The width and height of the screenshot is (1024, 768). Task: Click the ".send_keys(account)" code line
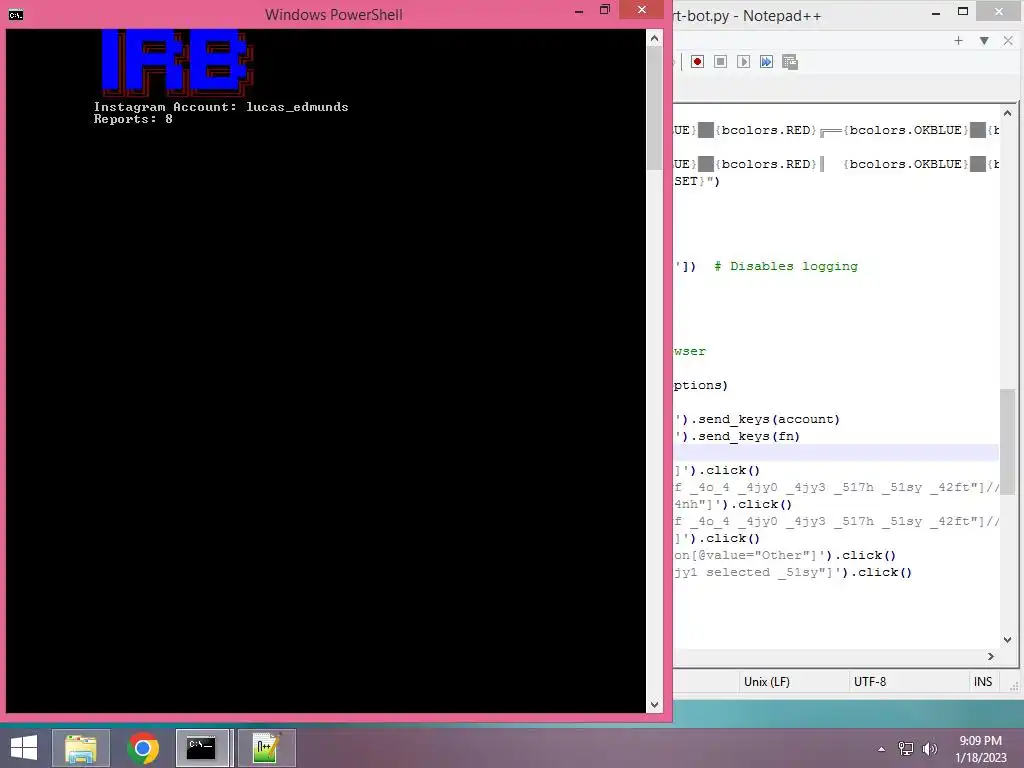[x=758, y=419]
